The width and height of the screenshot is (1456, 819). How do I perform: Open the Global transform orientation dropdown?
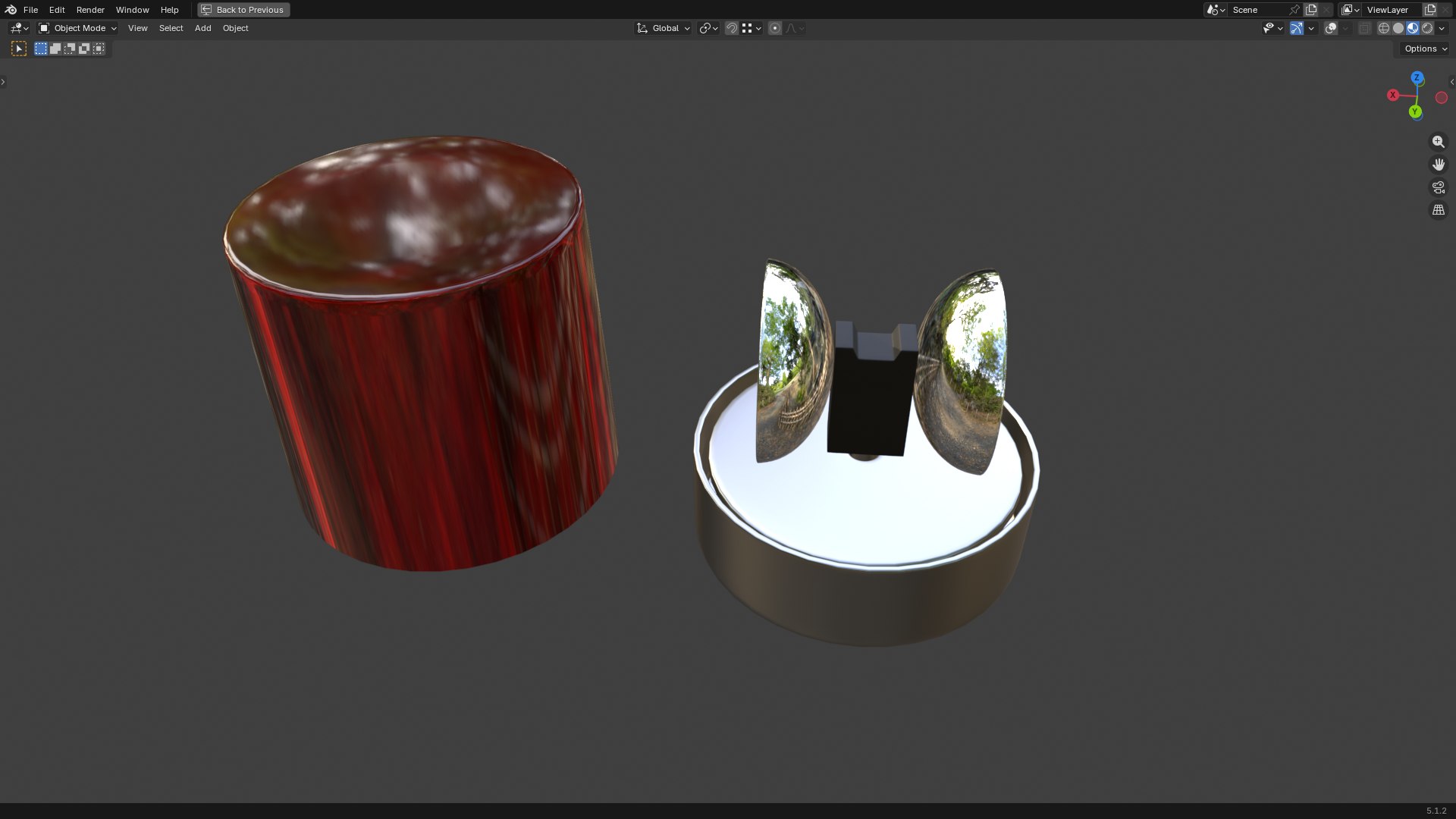click(663, 28)
